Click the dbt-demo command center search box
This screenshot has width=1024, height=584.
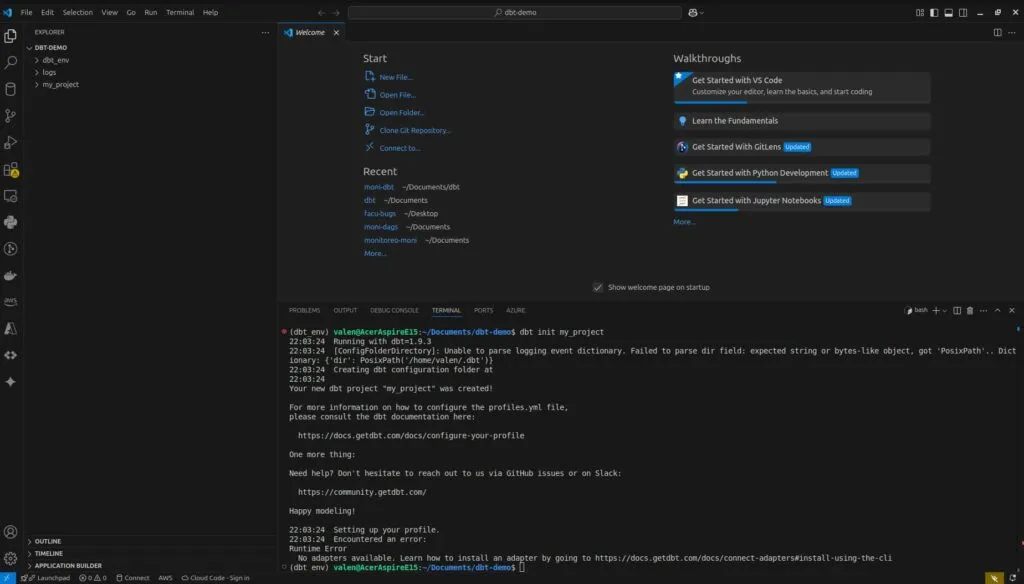(x=515, y=12)
